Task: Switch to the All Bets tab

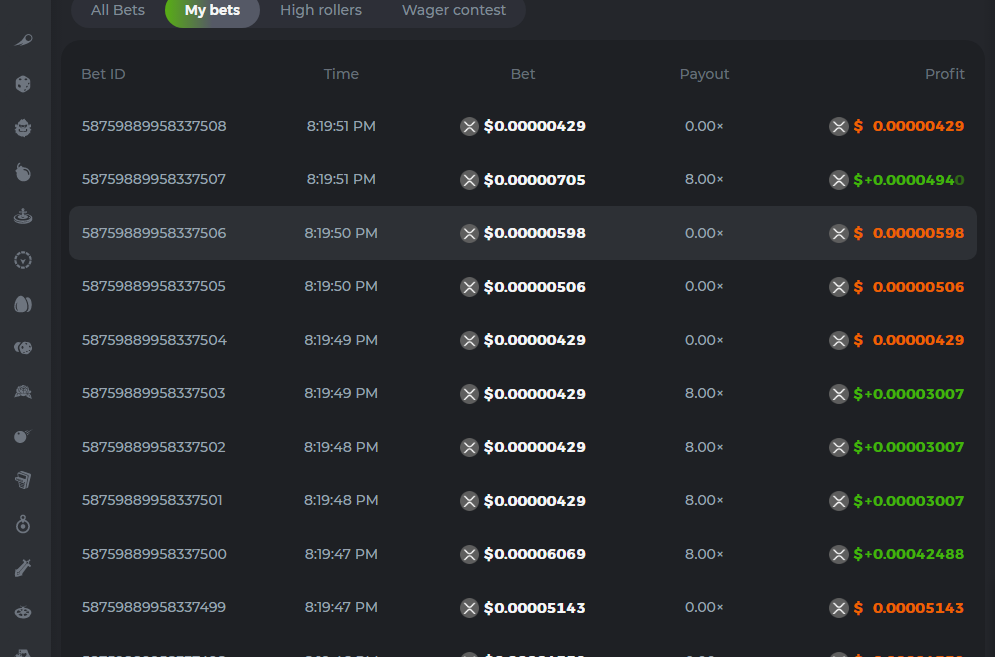Action: pyautogui.click(x=118, y=10)
